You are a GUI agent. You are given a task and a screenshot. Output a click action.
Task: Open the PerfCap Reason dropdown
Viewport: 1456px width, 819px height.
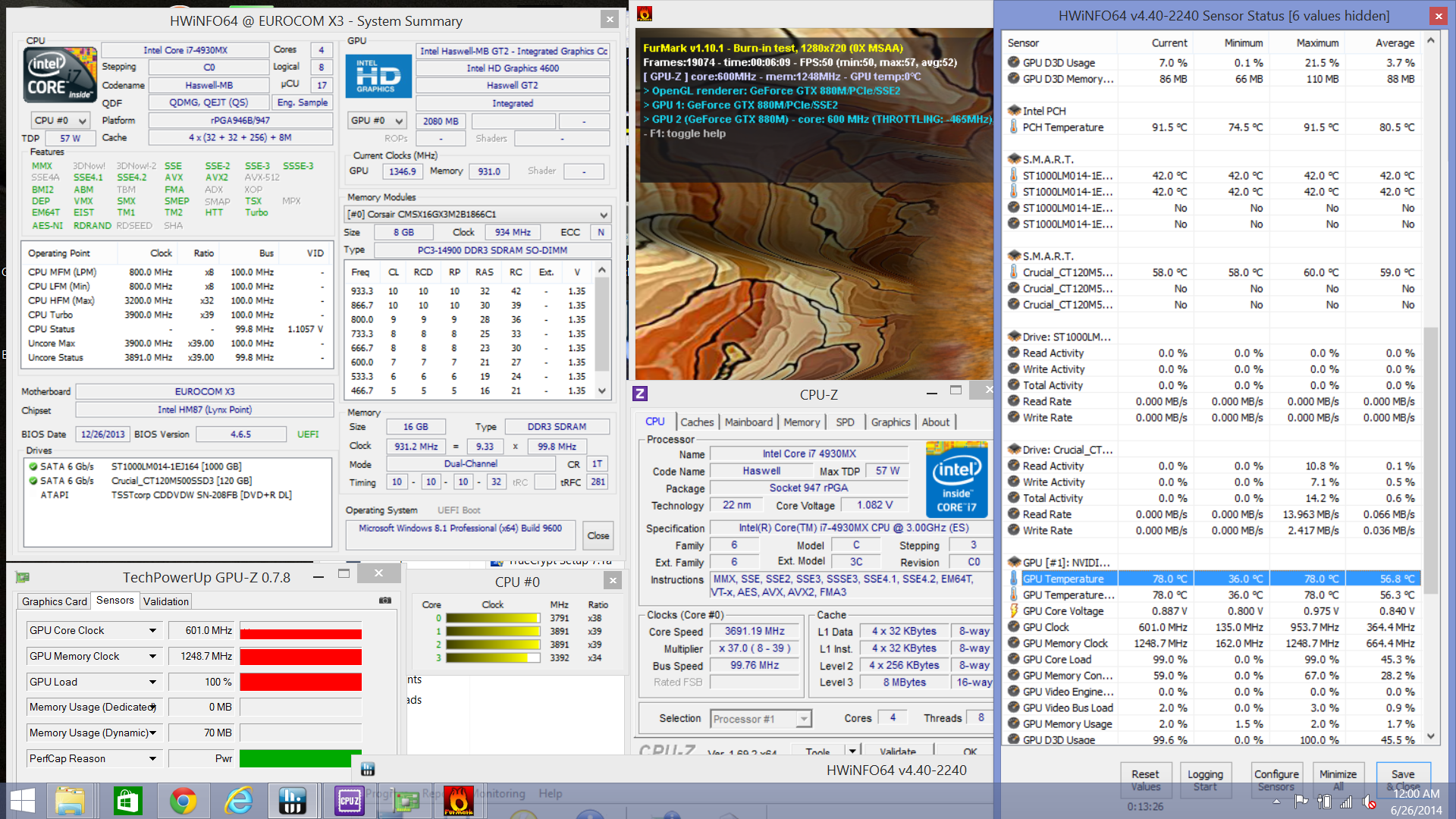[152, 759]
